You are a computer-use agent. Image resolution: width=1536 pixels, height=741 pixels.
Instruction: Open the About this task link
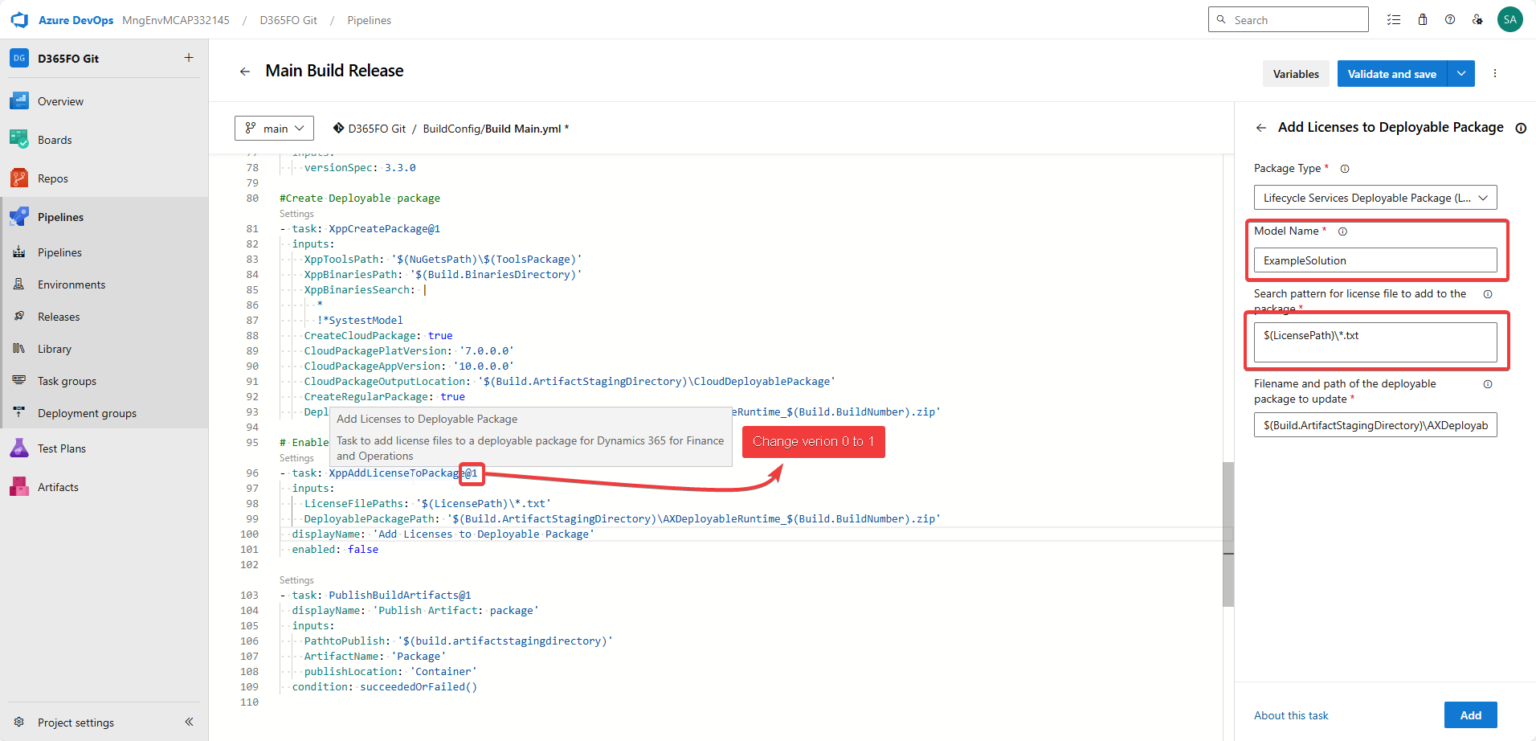1291,715
